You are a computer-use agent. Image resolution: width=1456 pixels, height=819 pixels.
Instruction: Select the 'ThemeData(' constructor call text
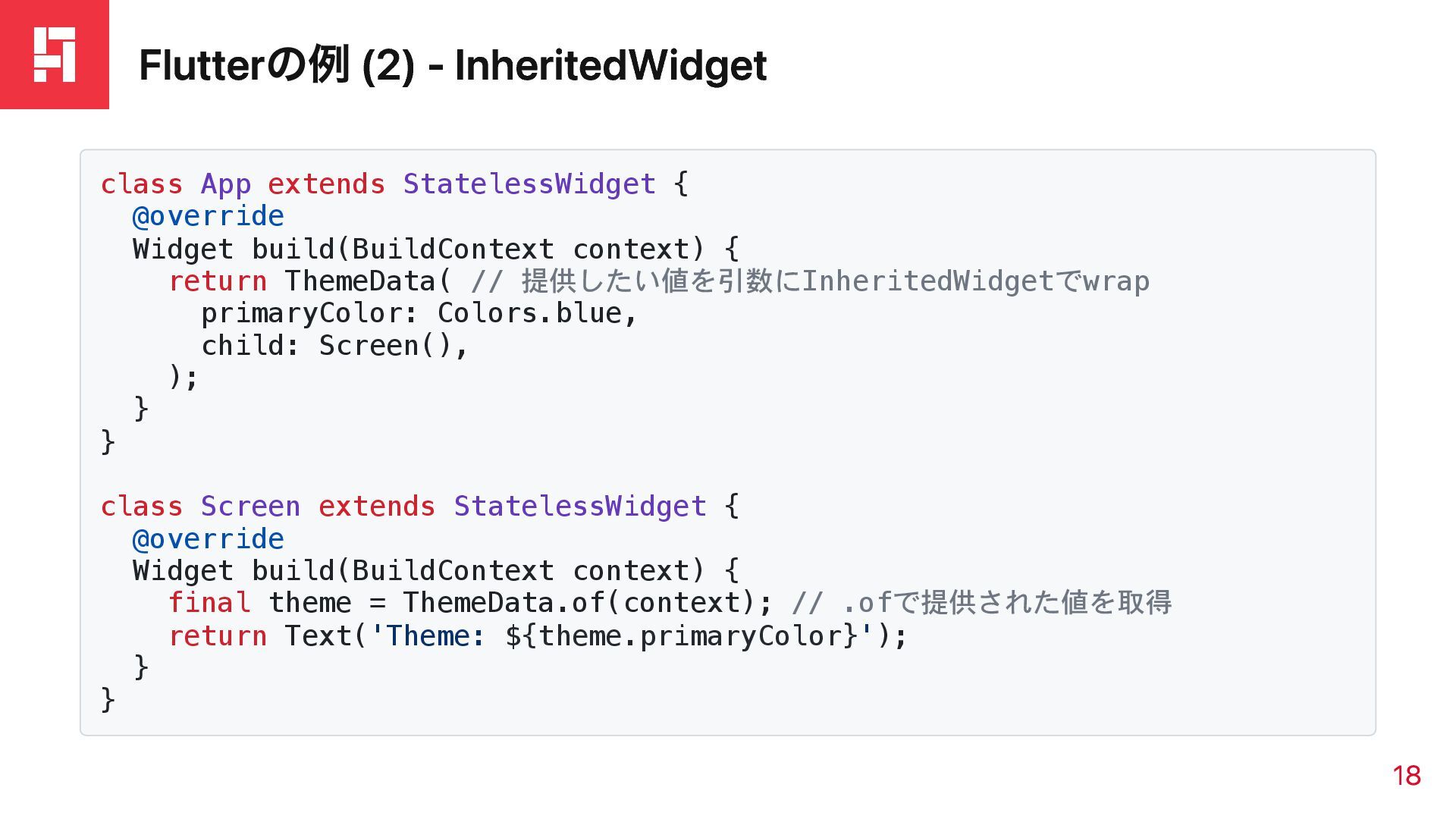pos(369,281)
